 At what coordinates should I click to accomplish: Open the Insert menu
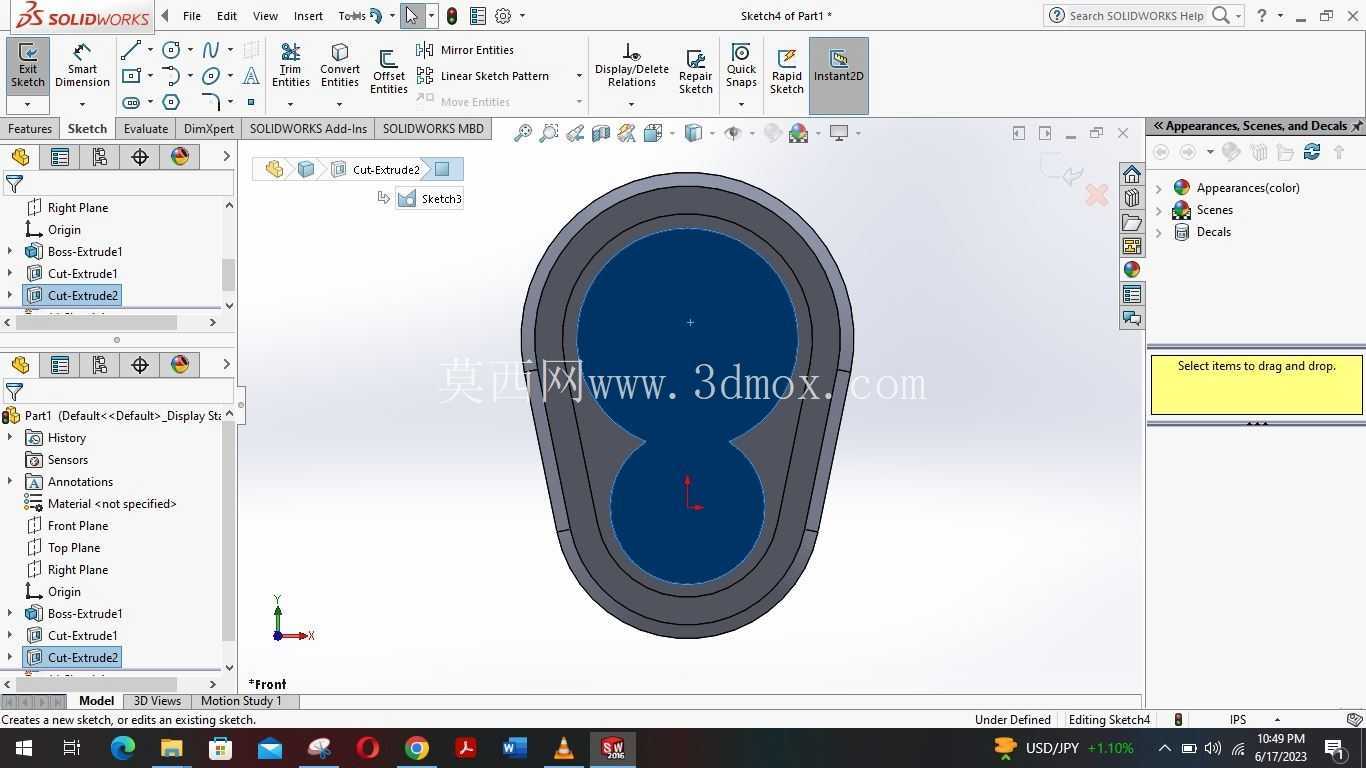coord(308,16)
